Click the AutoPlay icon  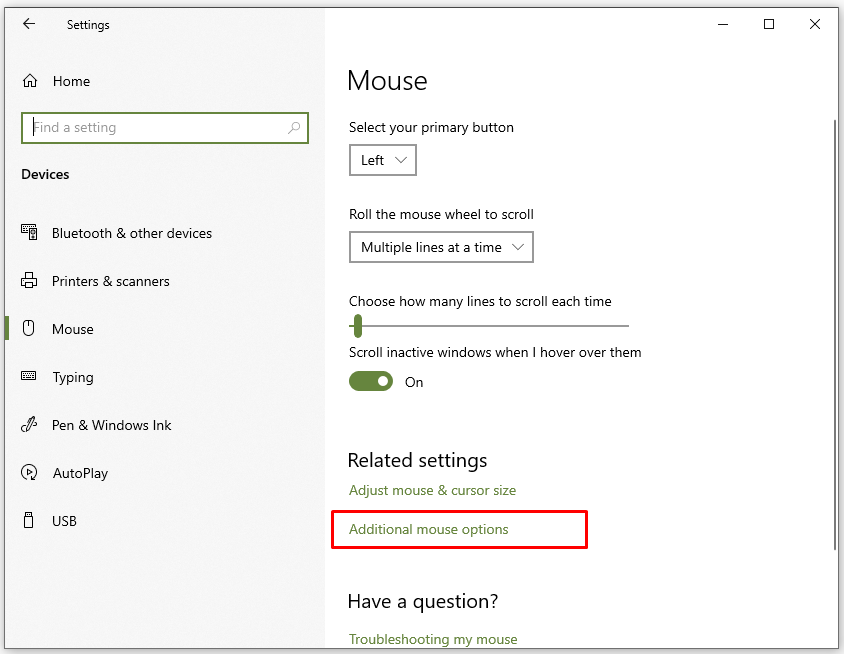coord(29,473)
